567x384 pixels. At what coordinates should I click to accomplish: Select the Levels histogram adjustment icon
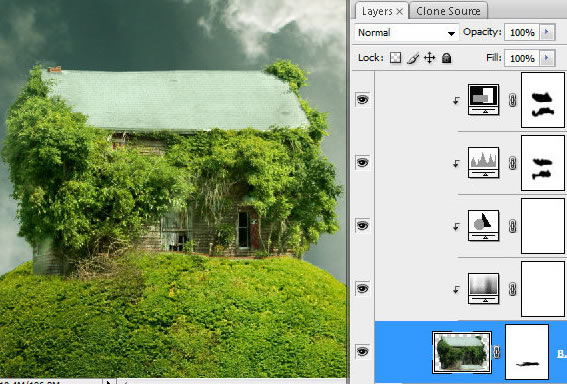pyautogui.click(x=483, y=162)
